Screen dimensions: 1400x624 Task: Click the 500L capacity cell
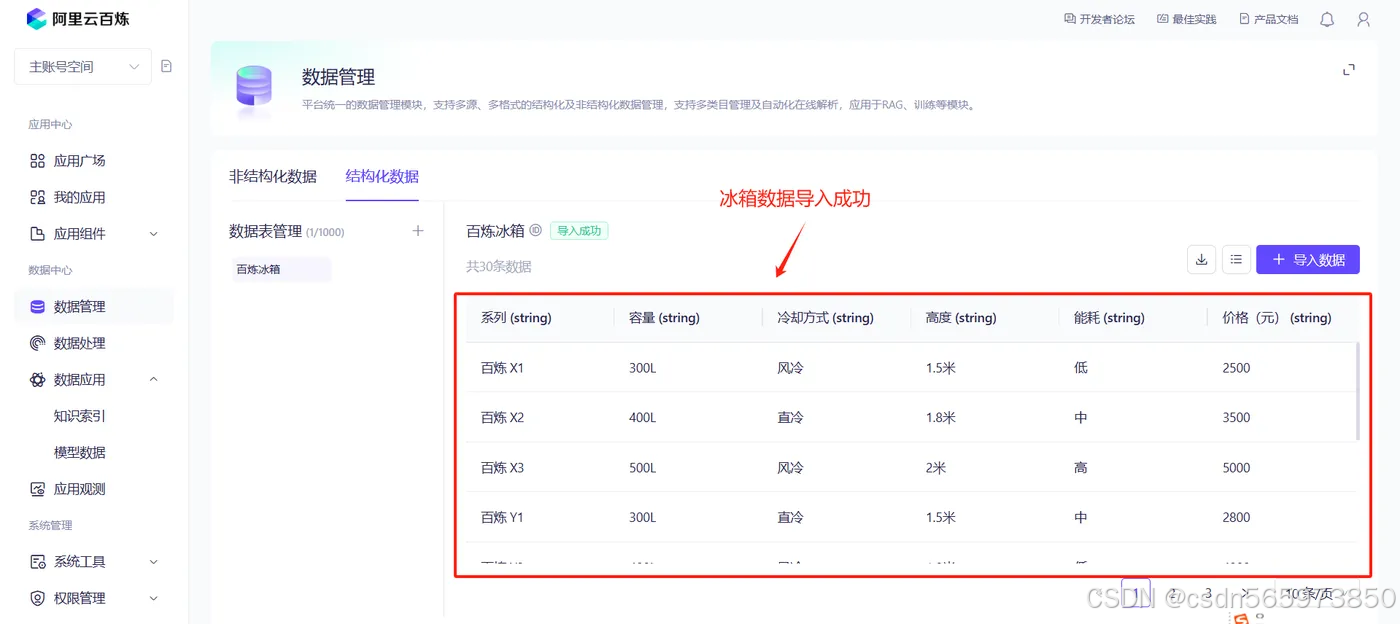tap(643, 468)
